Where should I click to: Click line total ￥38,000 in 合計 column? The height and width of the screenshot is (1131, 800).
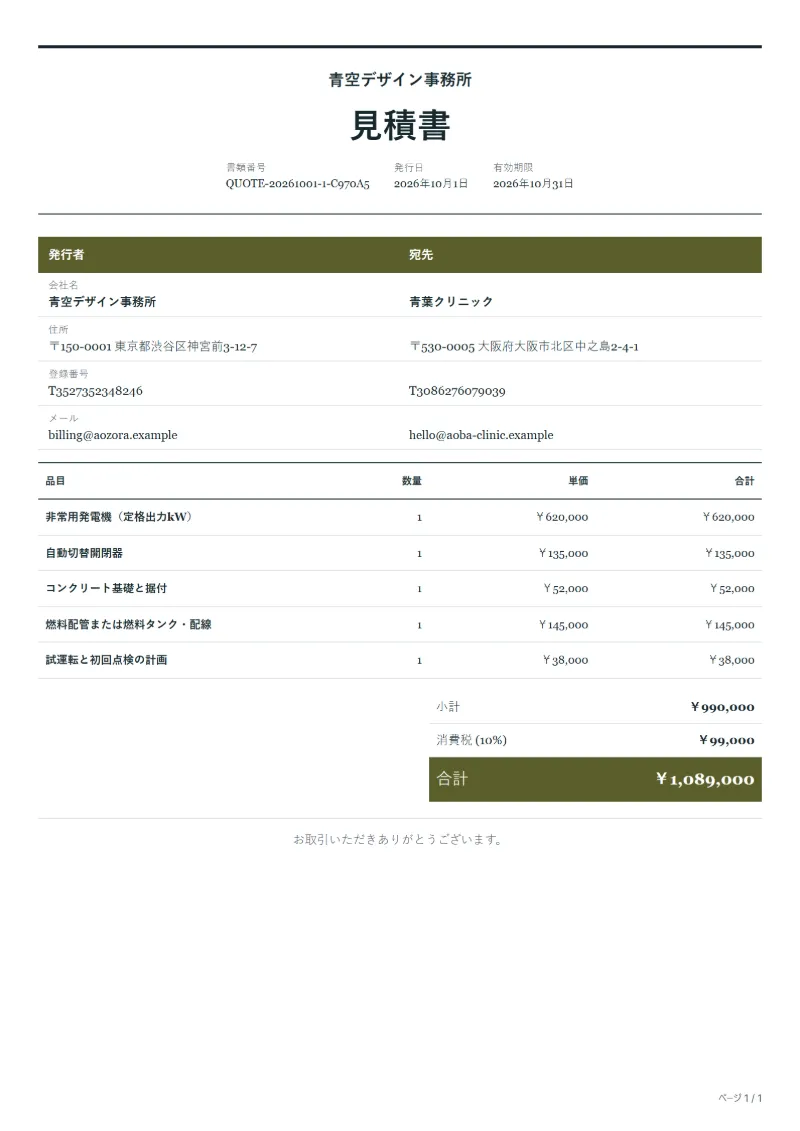click(731, 660)
